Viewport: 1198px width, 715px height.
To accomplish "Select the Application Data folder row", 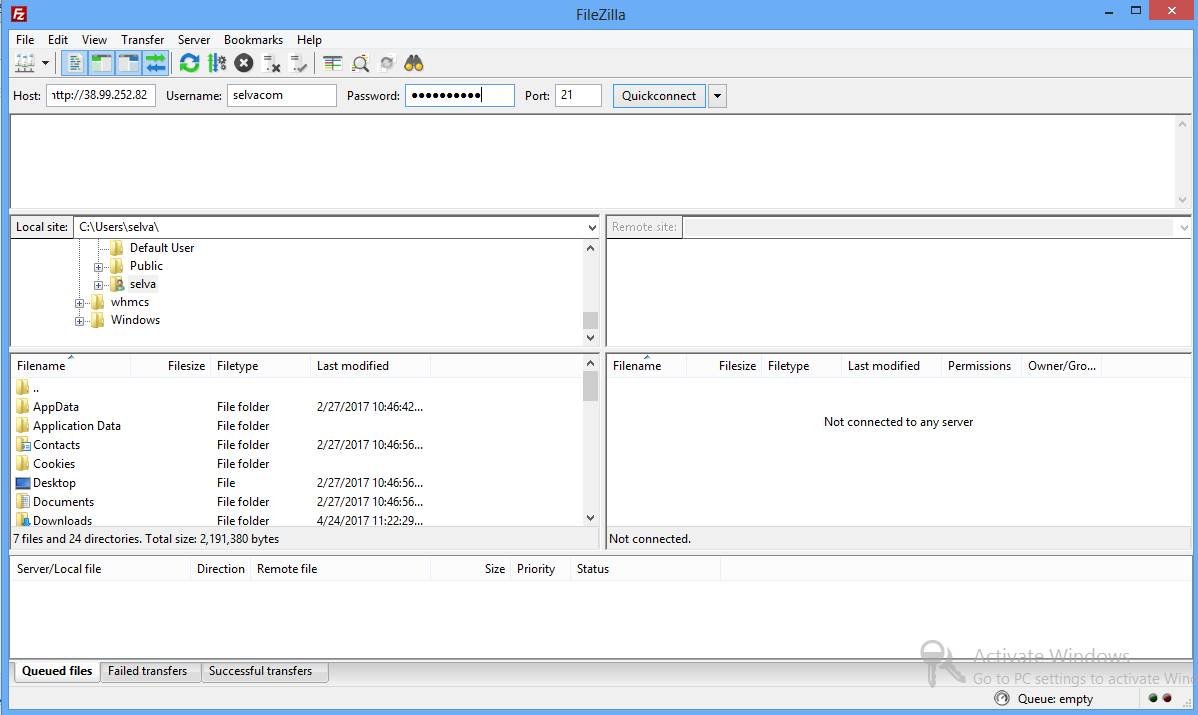I will click(x=296, y=426).
